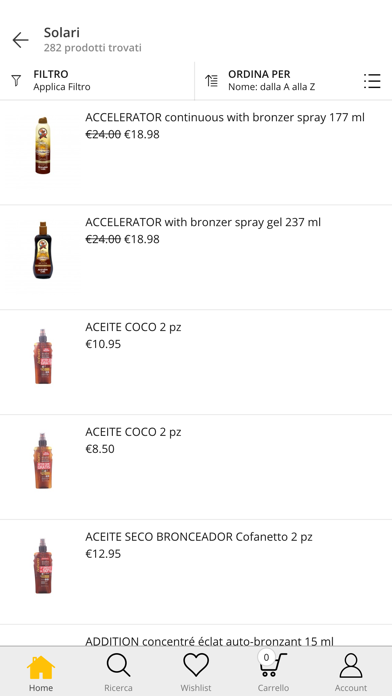Open the Account profile icon
The width and height of the screenshot is (392, 696).
click(x=351, y=665)
